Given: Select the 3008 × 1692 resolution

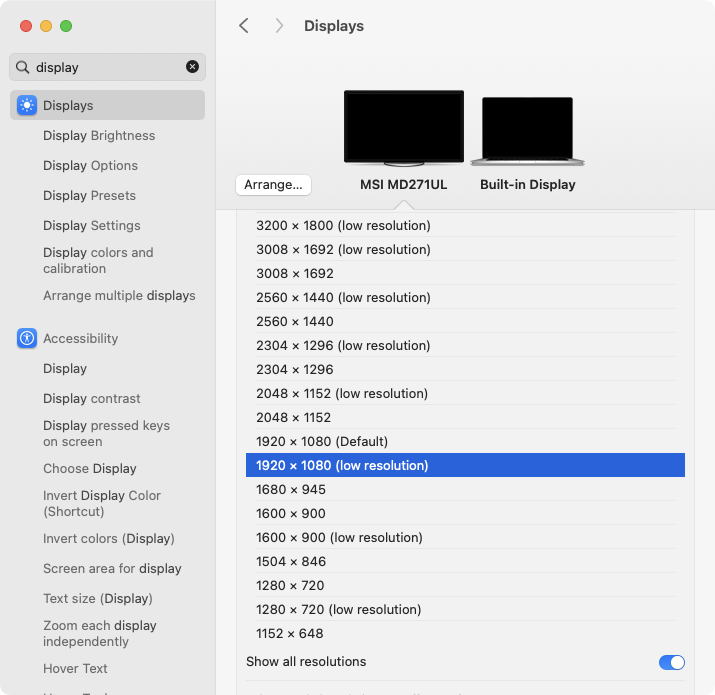Looking at the screenshot, I should (465, 274).
